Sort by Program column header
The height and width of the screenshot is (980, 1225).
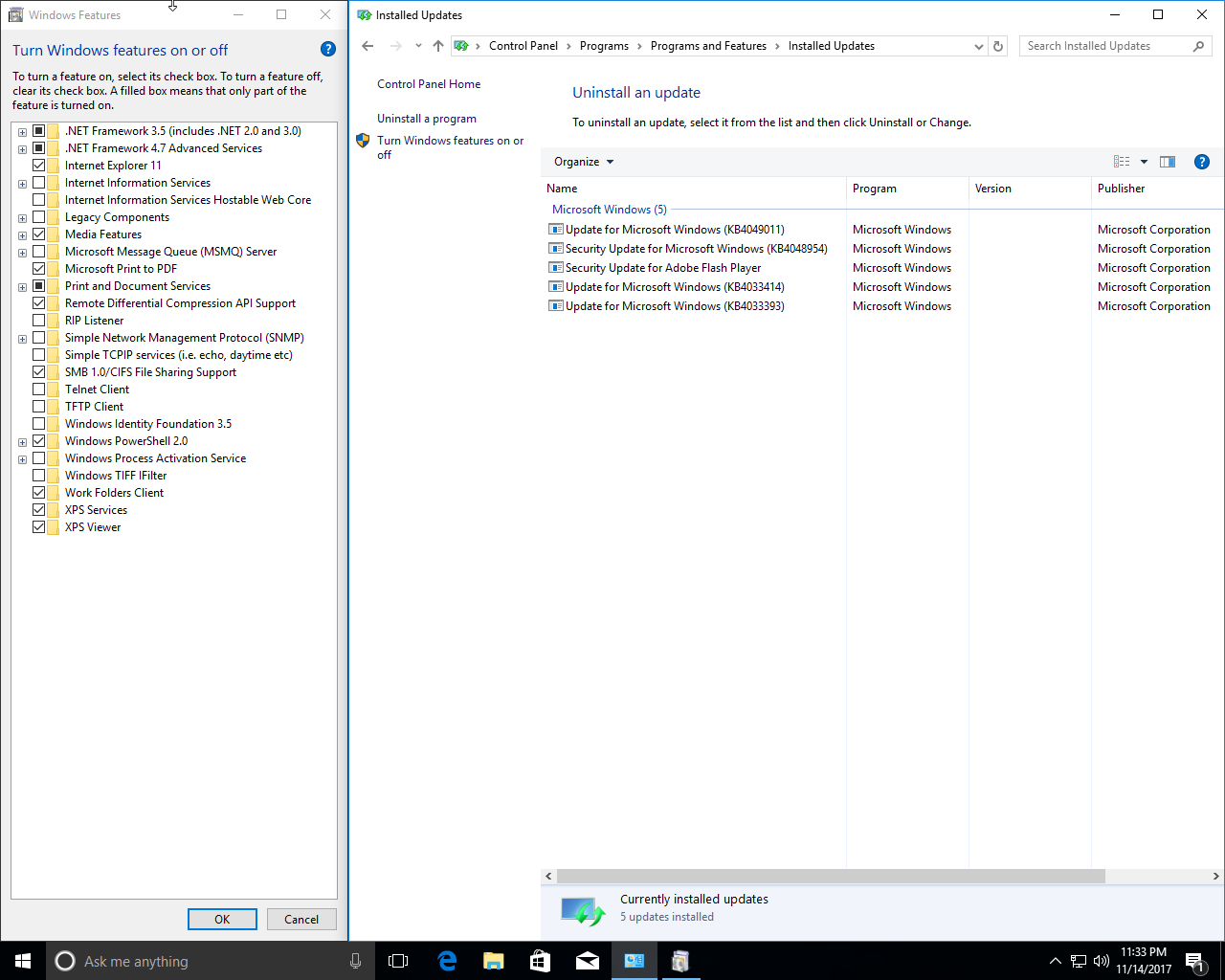[x=907, y=189]
